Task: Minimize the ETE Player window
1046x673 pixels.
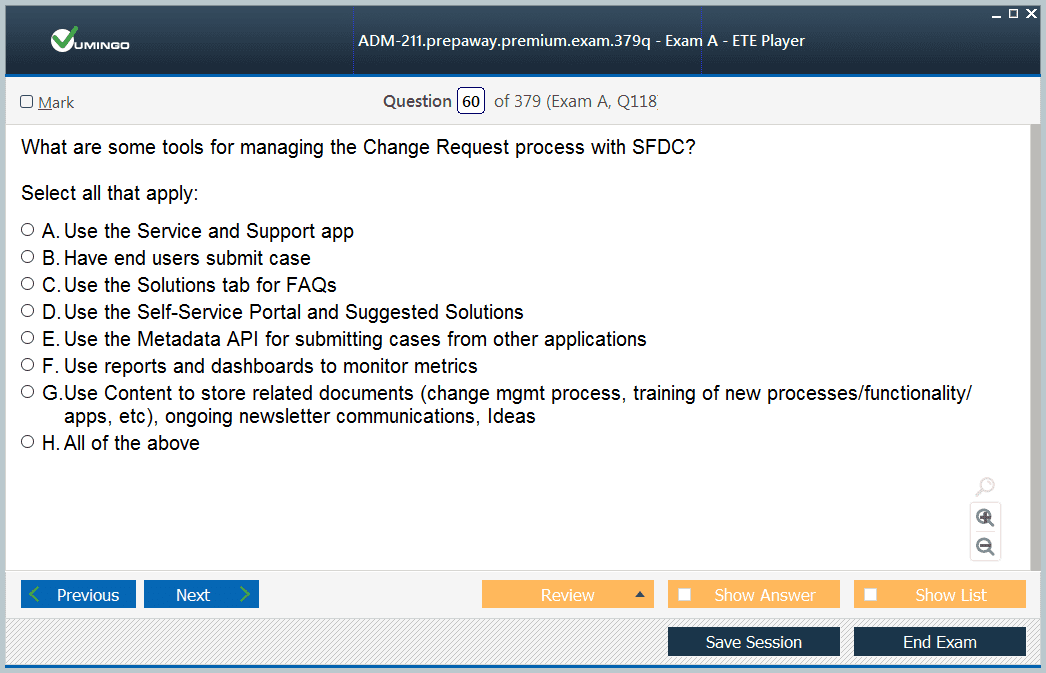Action: pos(996,15)
